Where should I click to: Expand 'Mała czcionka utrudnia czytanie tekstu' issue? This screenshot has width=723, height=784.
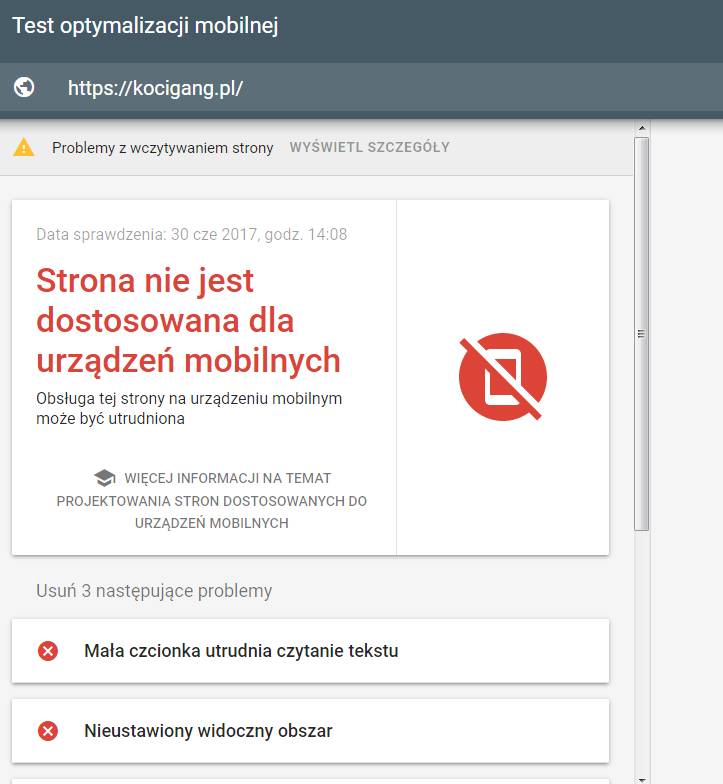310,651
